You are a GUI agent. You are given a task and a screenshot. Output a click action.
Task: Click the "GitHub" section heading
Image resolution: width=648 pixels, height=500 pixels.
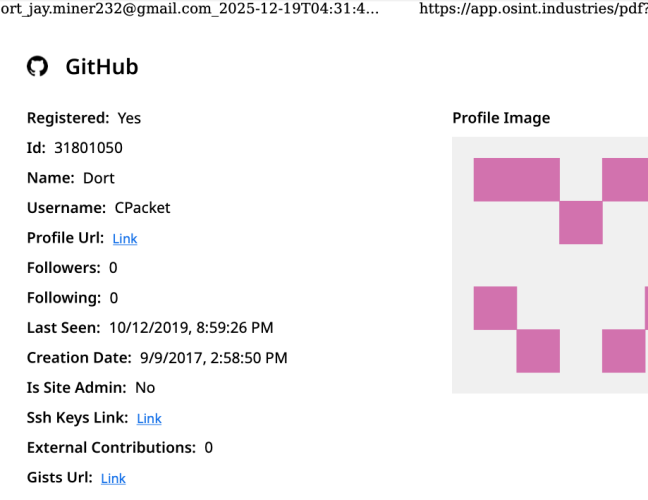pyautogui.click(x=102, y=67)
